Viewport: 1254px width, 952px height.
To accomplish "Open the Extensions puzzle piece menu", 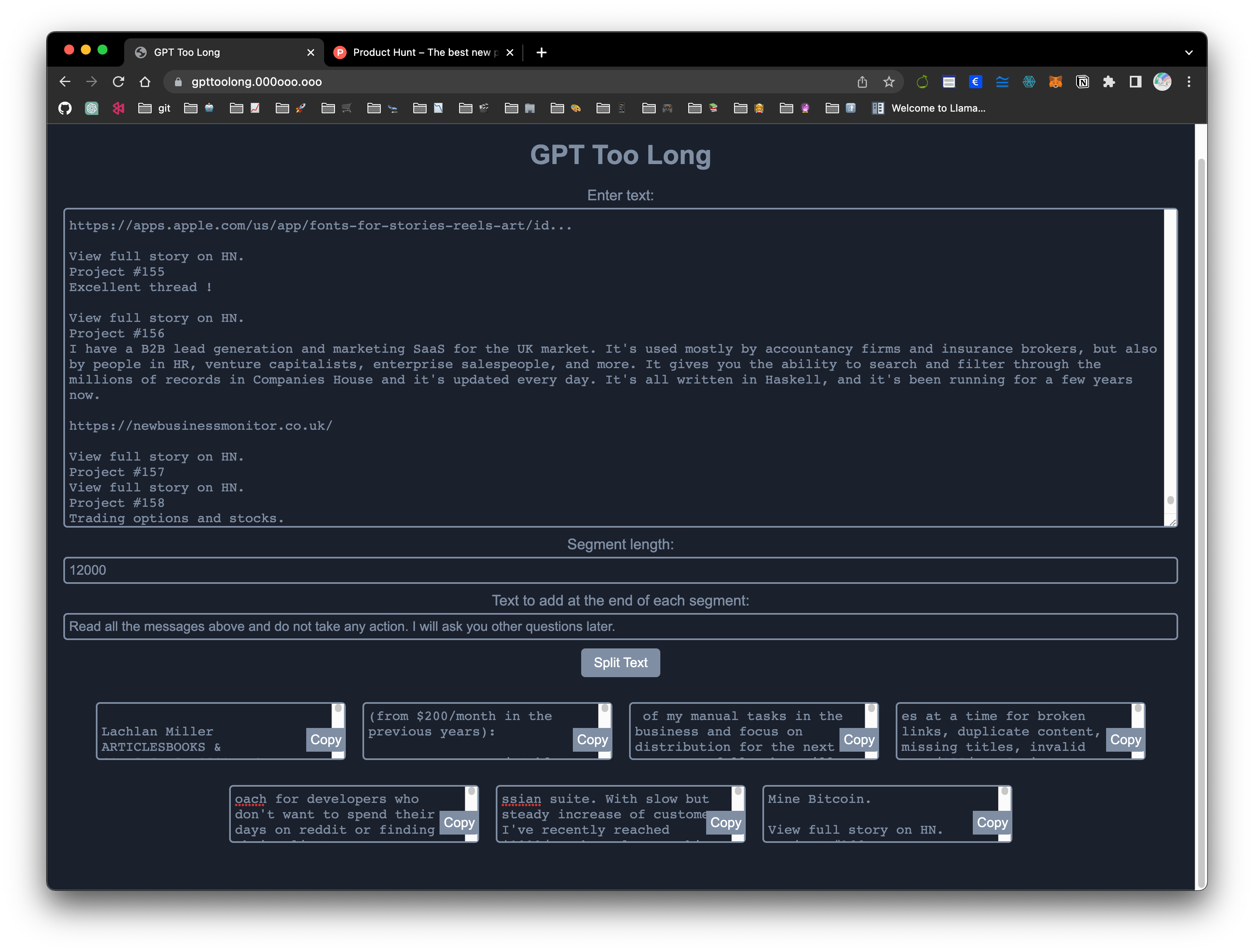I will [x=1109, y=82].
